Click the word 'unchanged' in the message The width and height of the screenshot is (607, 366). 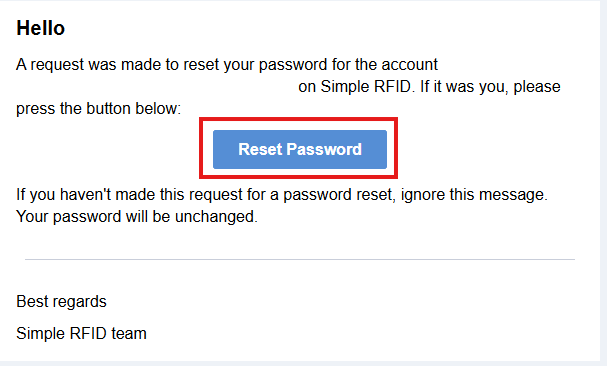[215, 217]
